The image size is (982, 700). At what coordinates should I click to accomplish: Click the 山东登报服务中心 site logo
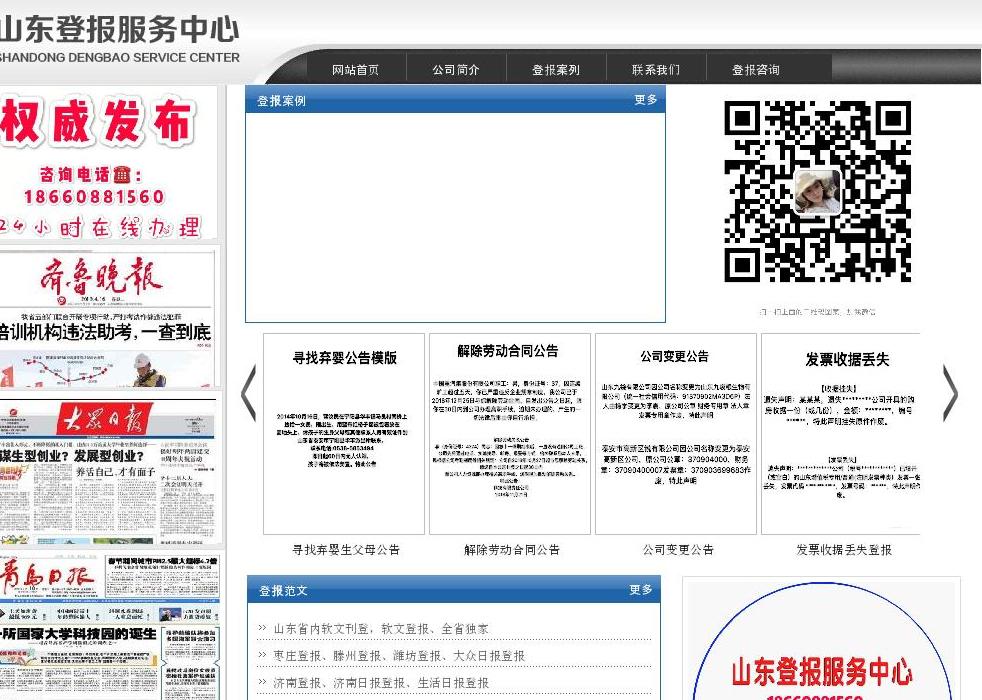click(x=119, y=29)
